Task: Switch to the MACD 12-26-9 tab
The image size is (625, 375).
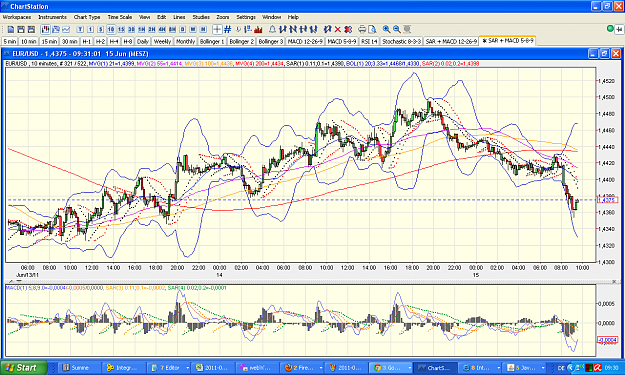Action: click(305, 41)
